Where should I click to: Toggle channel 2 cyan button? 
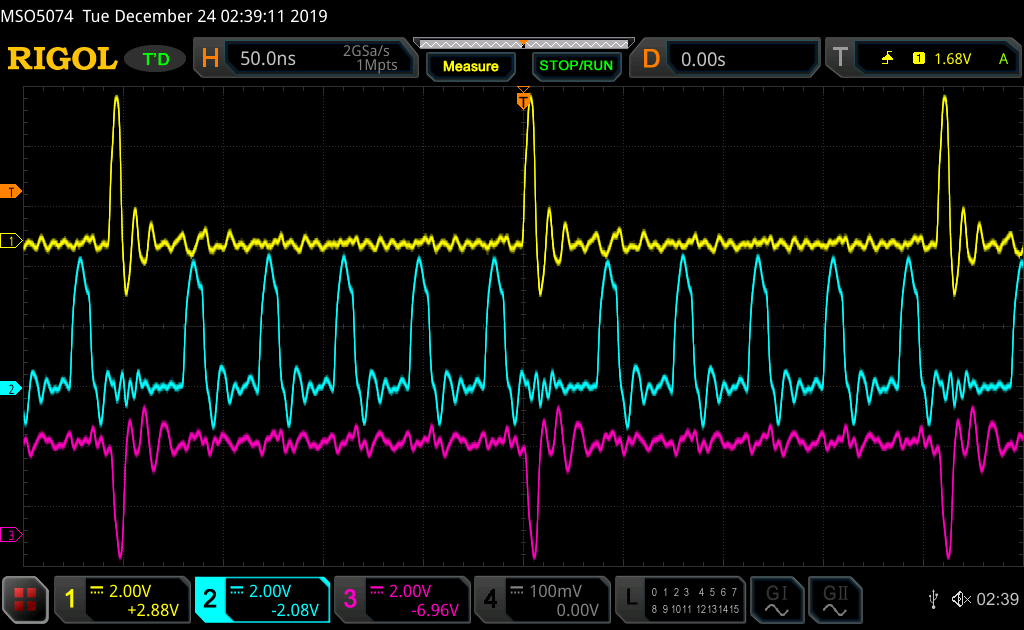point(210,599)
